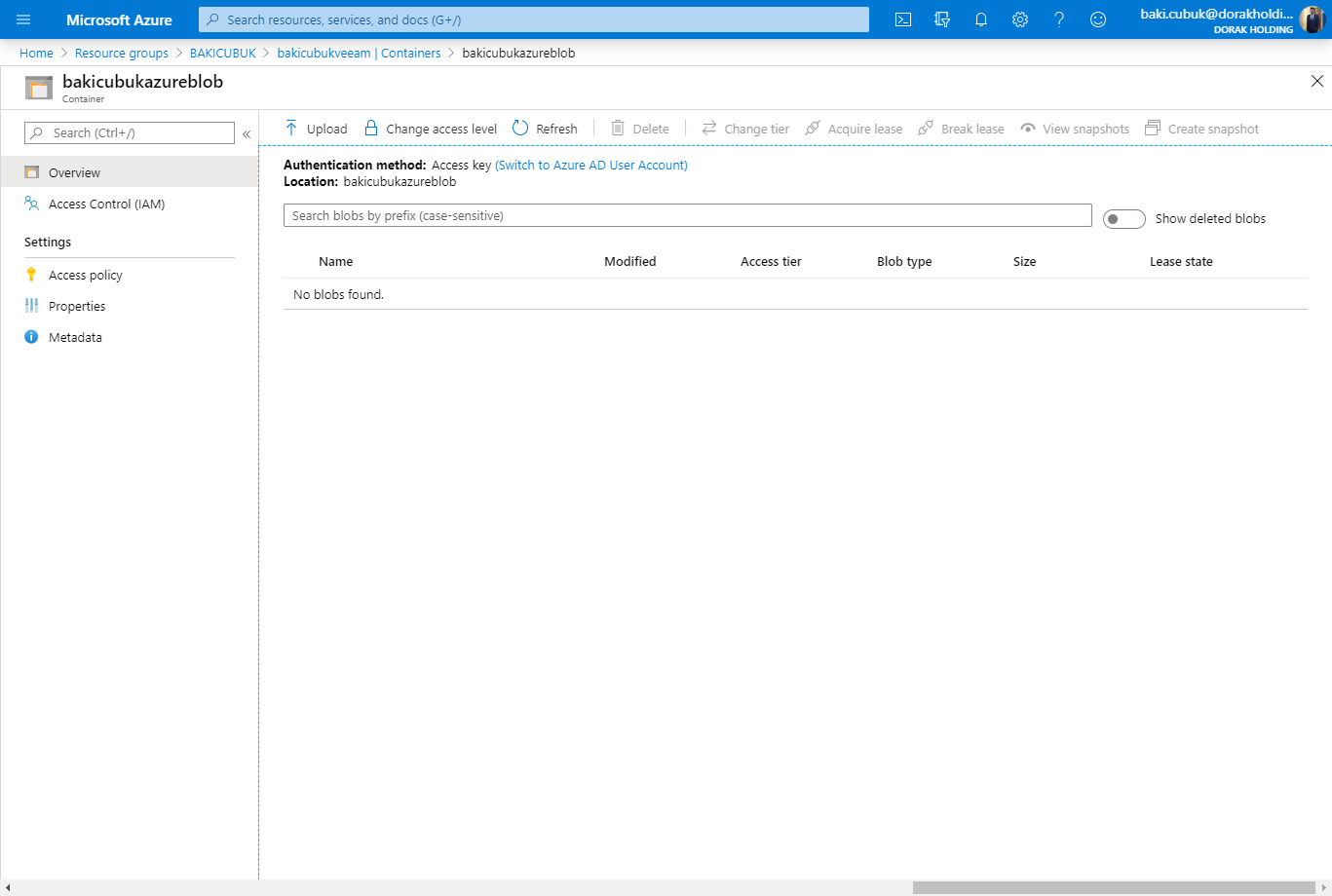The image size is (1332, 896).
Task: Open Directory and subscription filter icon
Action: [942, 19]
